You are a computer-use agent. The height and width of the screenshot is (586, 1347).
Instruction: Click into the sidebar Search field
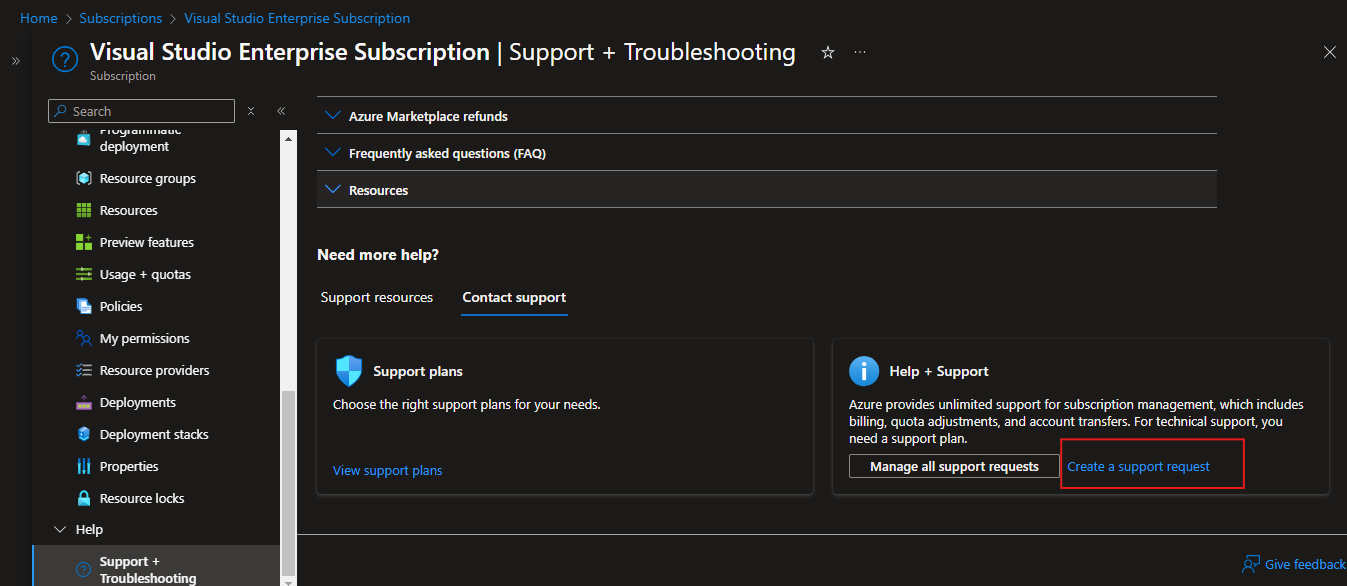(141, 111)
